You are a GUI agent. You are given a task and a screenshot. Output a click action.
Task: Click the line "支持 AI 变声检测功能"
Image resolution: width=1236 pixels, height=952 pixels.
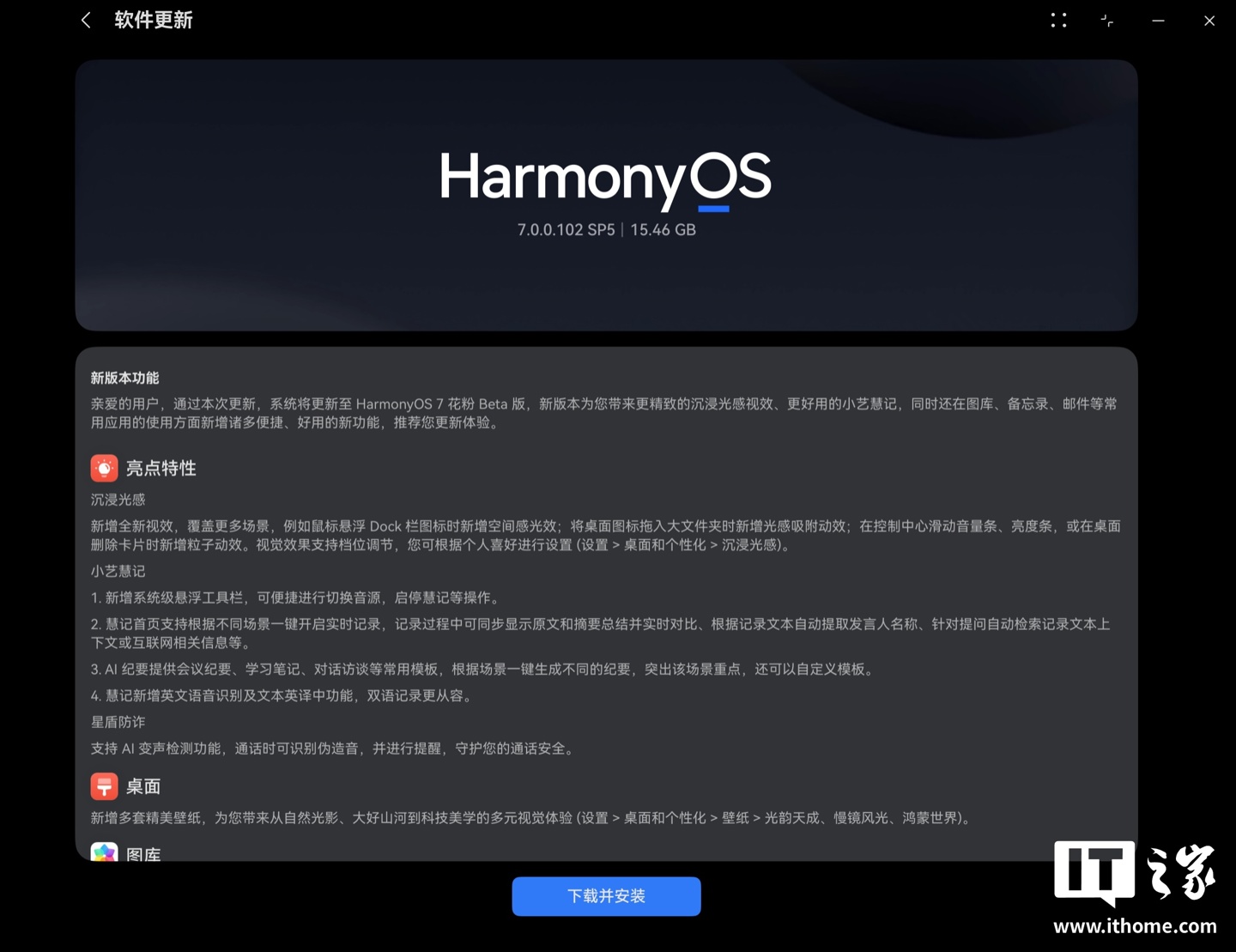(x=335, y=749)
